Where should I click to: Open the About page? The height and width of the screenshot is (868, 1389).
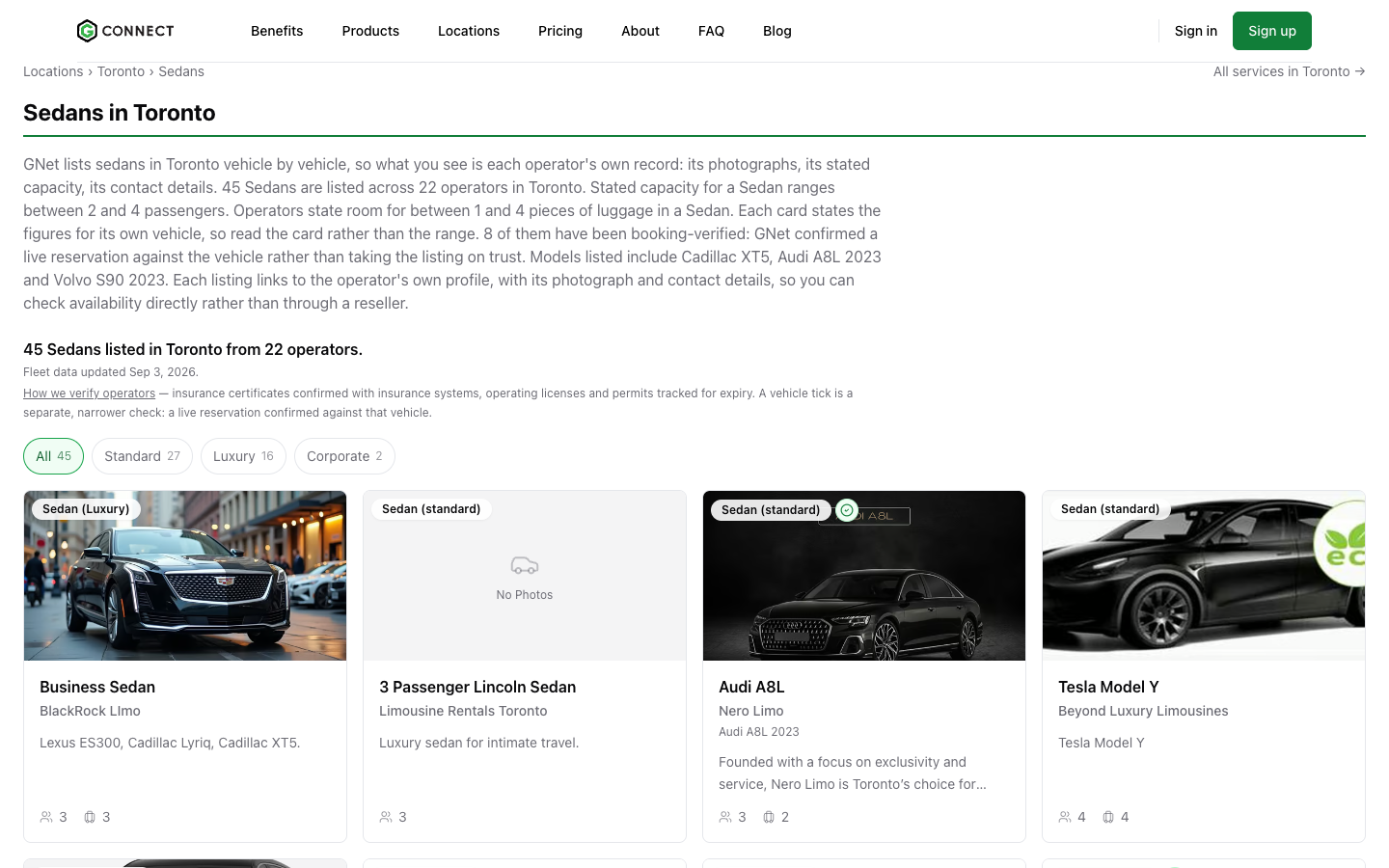pyautogui.click(x=640, y=31)
